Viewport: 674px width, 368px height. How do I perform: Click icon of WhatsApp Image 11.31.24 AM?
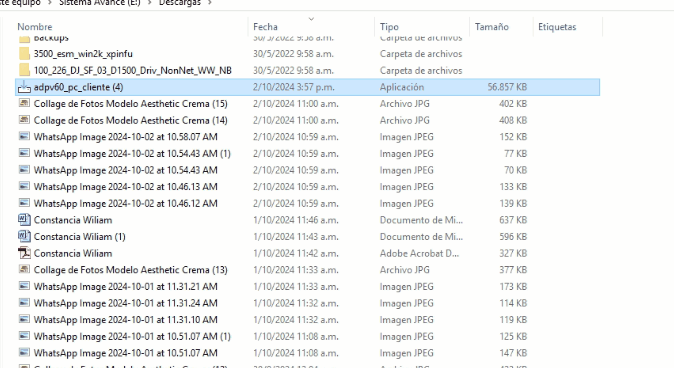25,303
